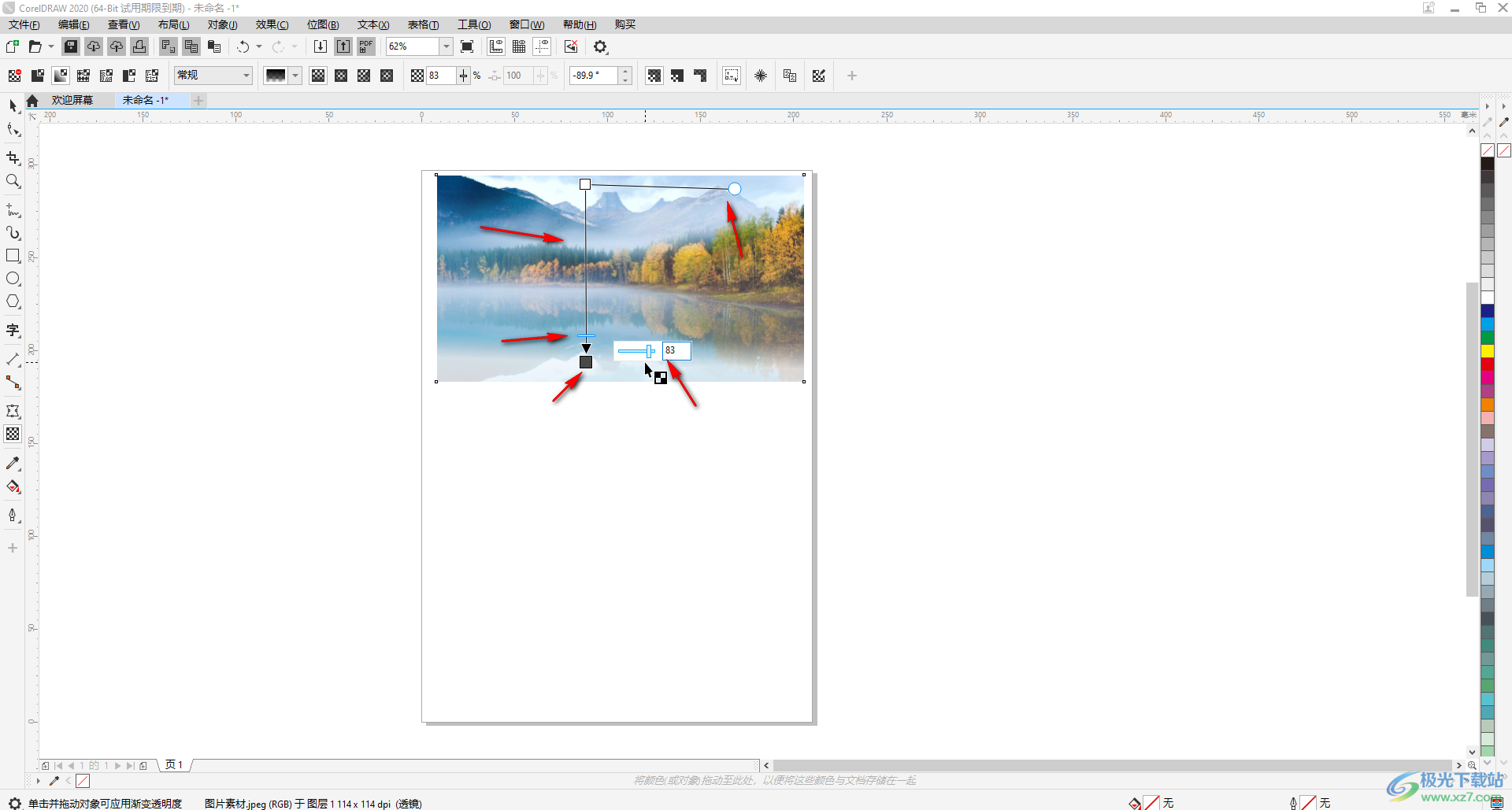Click the Import icon
The image size is (1512, 810).
tap(321, 46)
